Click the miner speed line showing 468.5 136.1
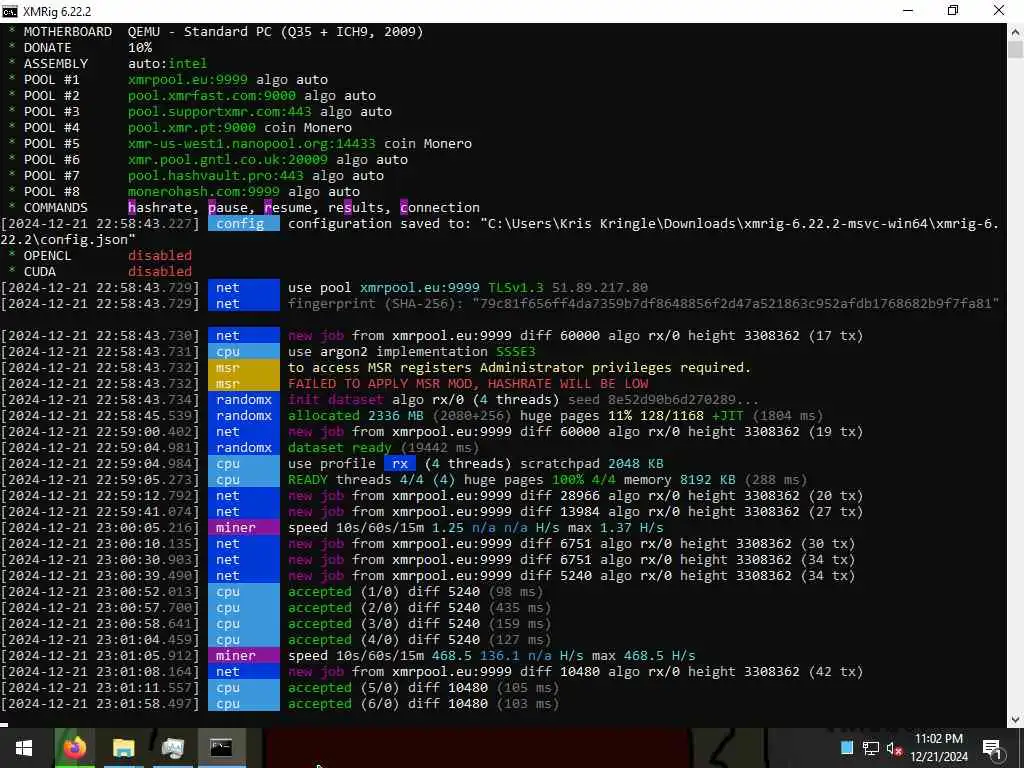This screenshot has width=1024, height=768. (492, 656)
